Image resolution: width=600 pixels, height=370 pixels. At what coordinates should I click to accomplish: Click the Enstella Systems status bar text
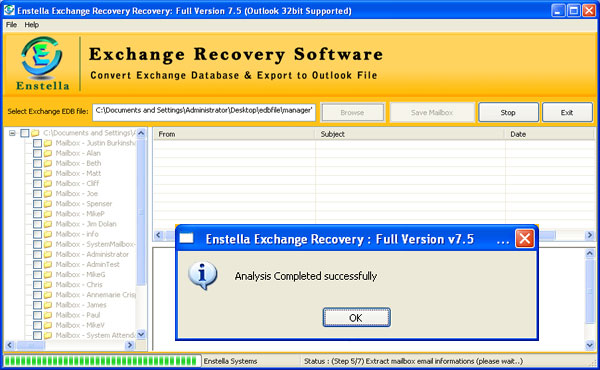tap(230, 361)
